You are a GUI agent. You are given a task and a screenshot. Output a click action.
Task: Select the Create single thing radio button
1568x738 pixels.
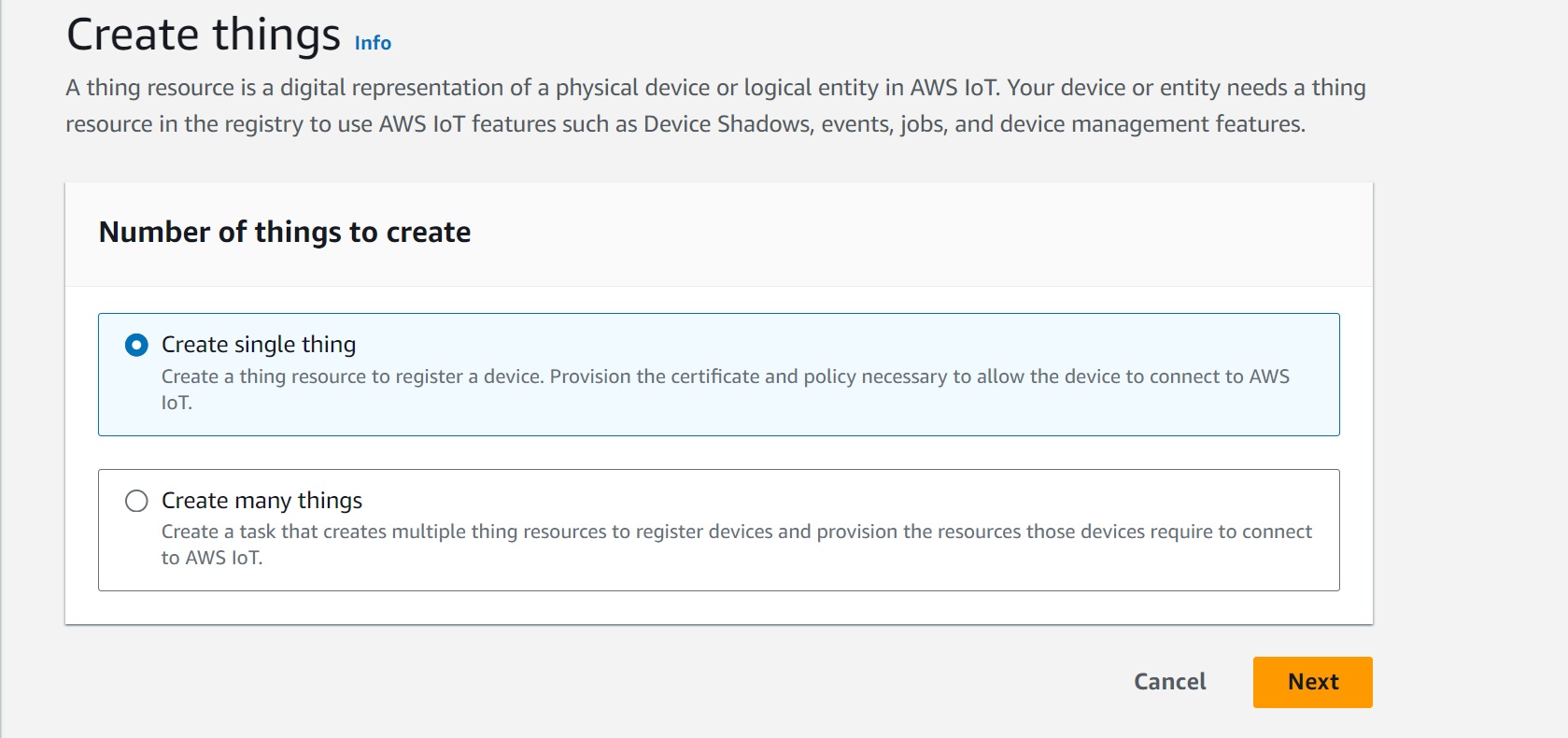click(136, 346)
